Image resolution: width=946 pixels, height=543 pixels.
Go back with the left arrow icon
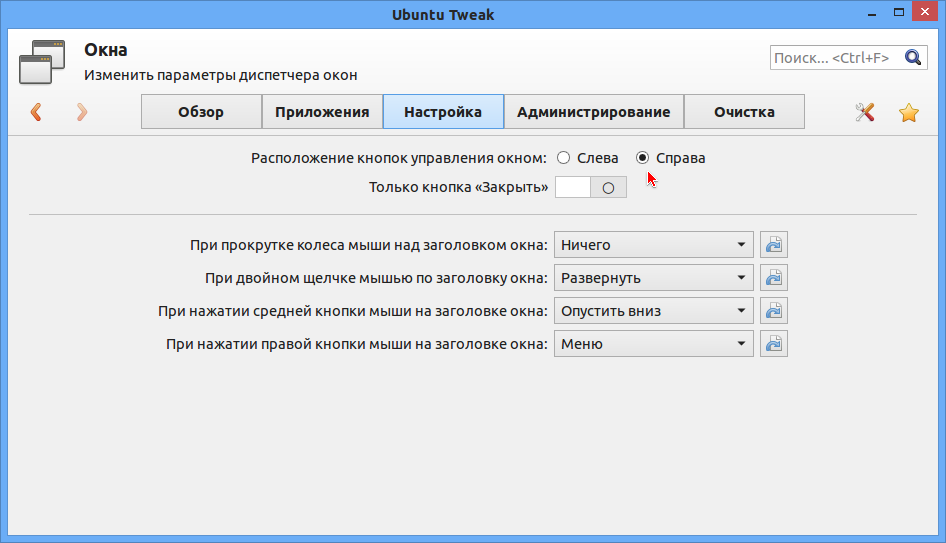click(36, 112)
